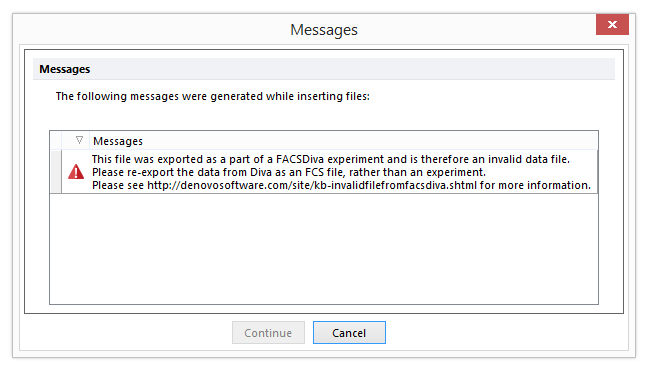Close the Messages dialog with red X
The height and width of the screenshot is (376, 651).
pyautogui.click(x=612, y=24)
